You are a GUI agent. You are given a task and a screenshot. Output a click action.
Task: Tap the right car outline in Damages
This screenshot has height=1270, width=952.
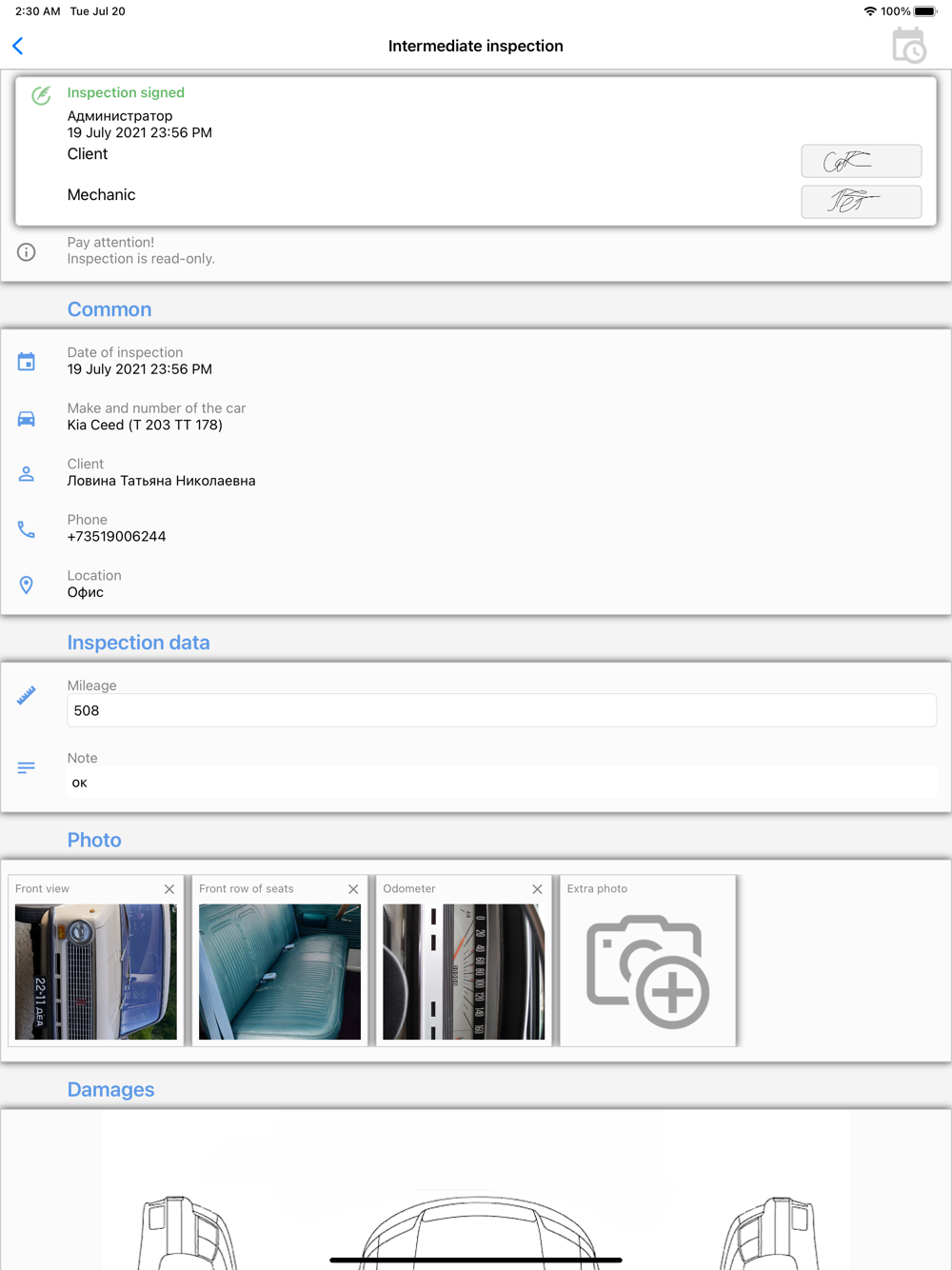tap(770, 1233)
